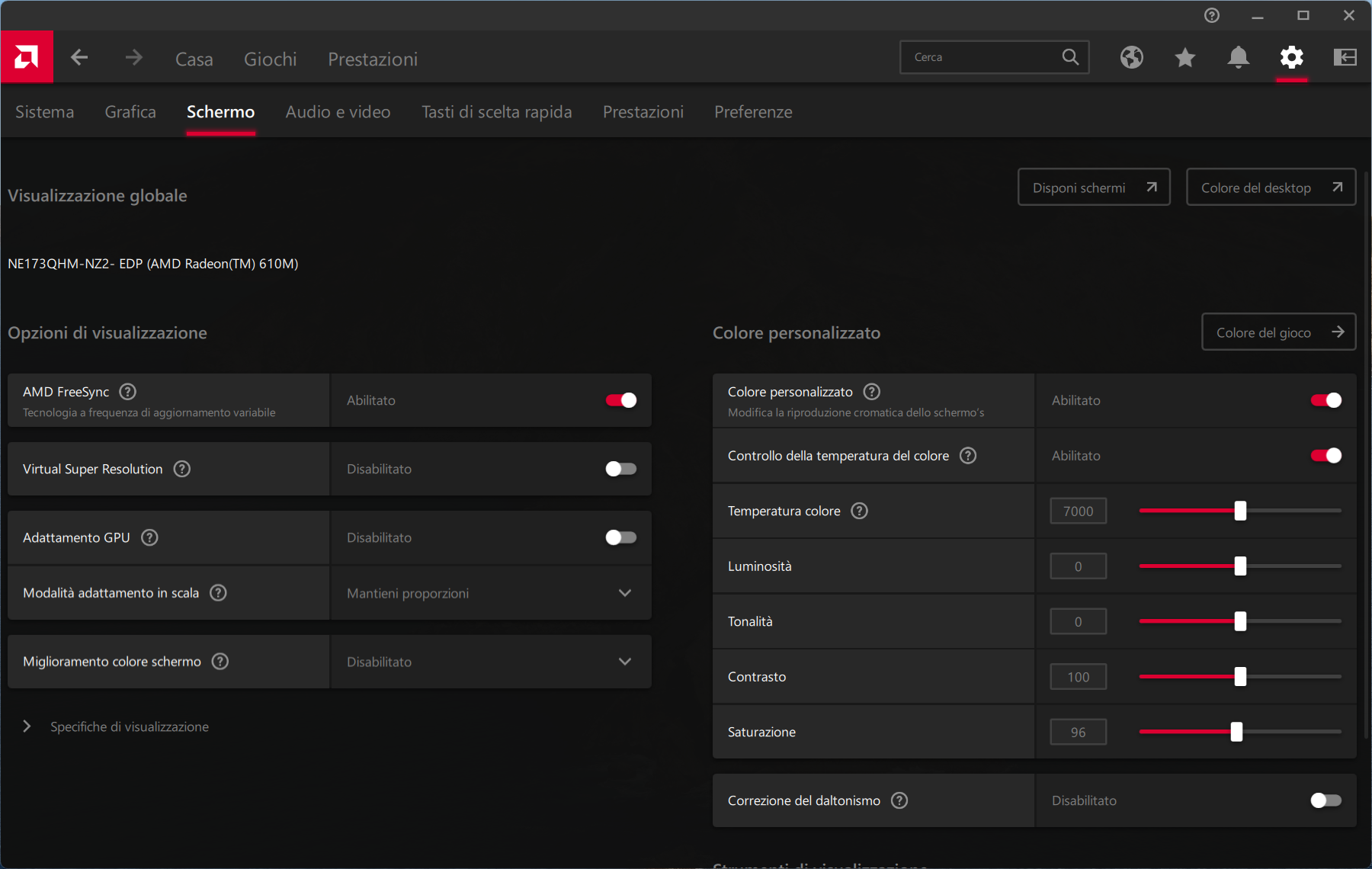The height and width of the screenshot is (869, 1372).
Task: Open Modalità adattamento in scala dropdown
Action: [x=490, y=593]
